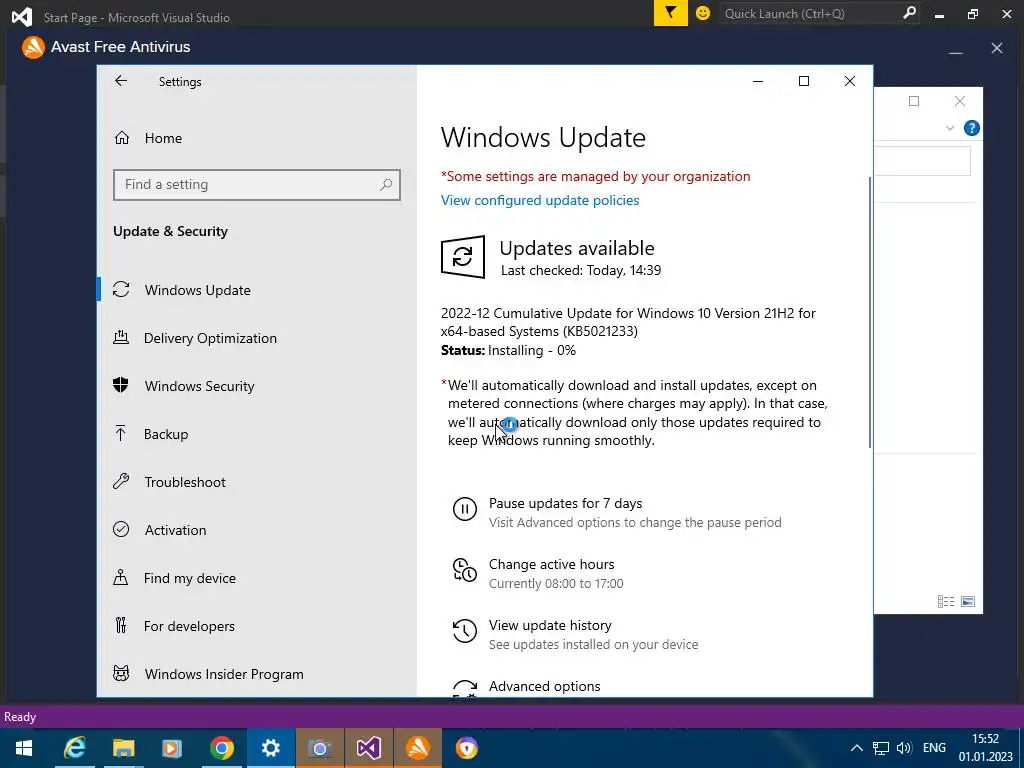The image size is (1024, 768).
Task: Open Home in Settings sidebar
Action: click(163, 138)
